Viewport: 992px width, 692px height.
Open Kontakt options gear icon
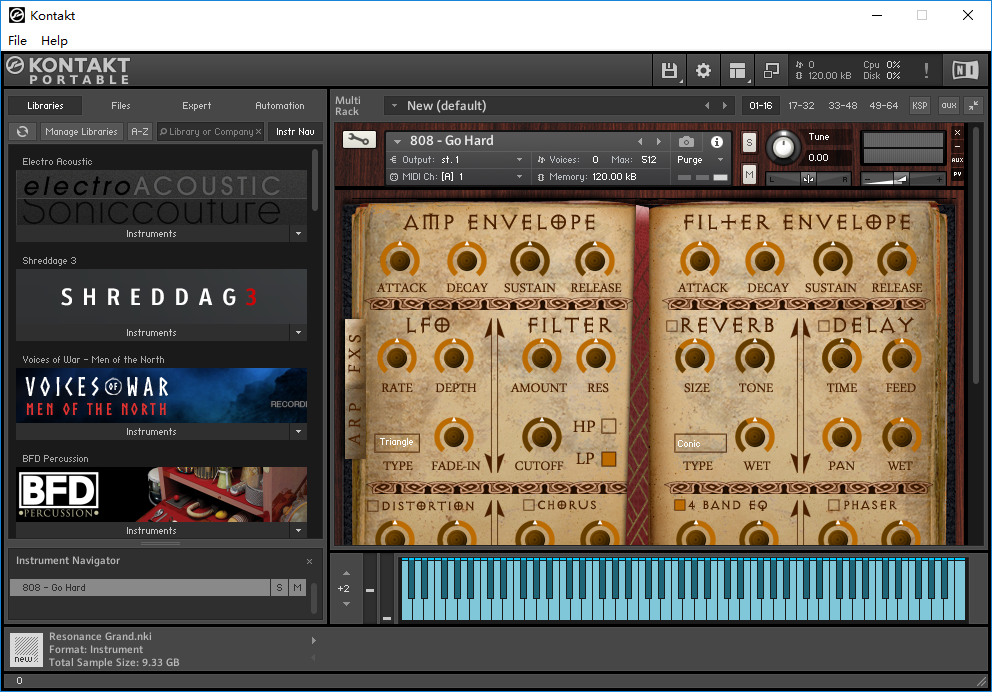pos(703,70)
